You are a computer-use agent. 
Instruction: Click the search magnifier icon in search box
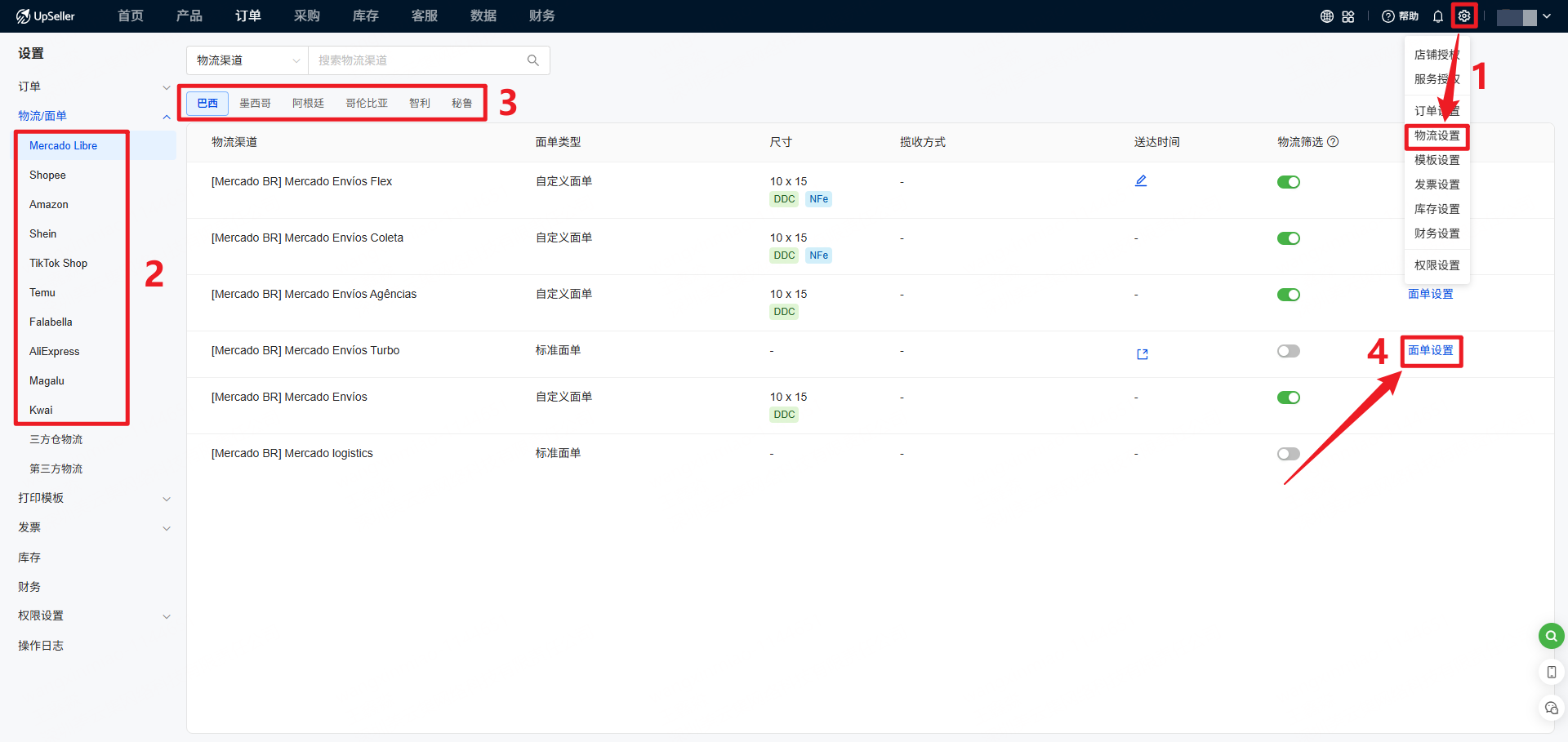click(533, 60)
